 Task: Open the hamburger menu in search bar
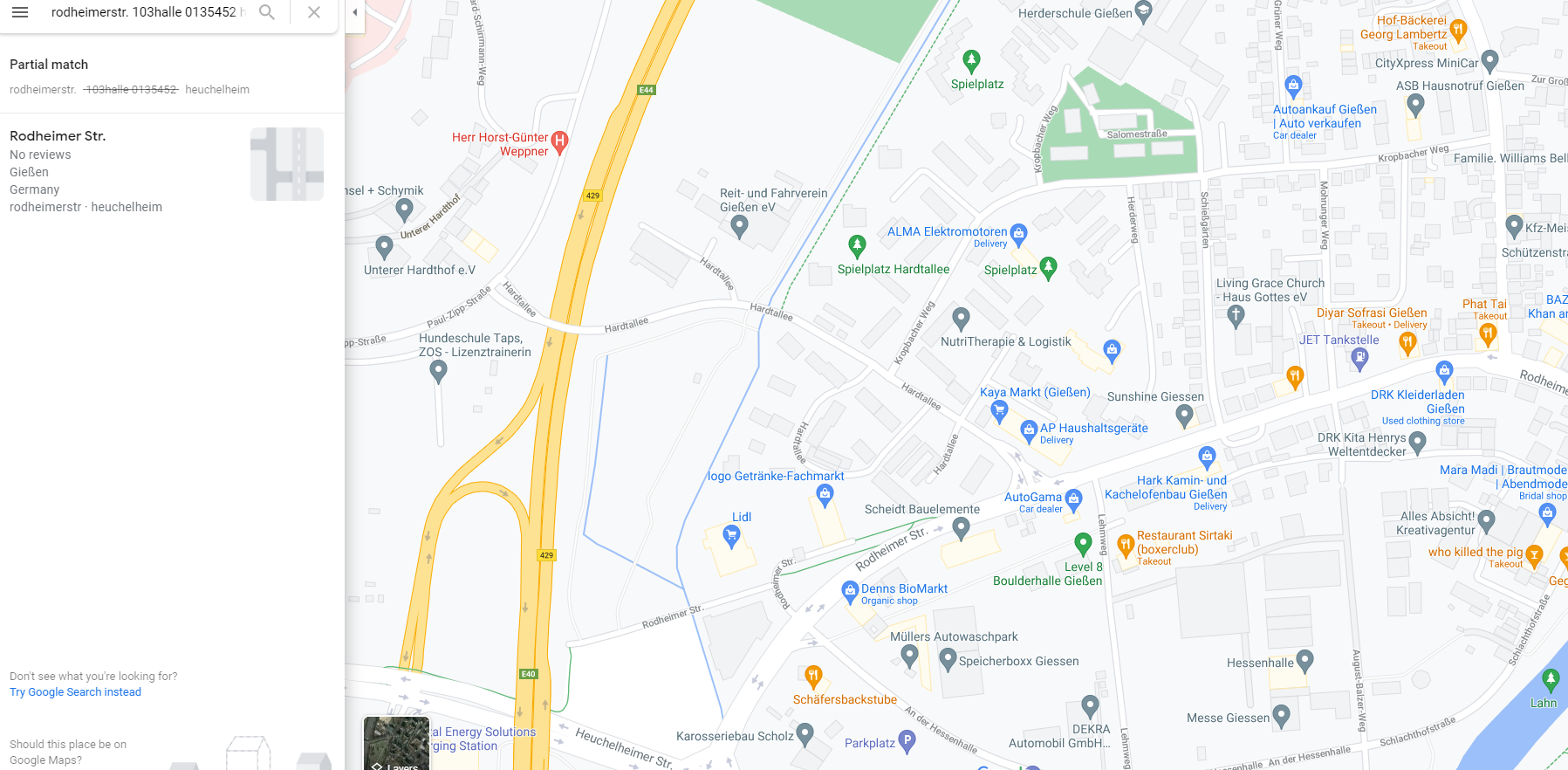[20, 12]
